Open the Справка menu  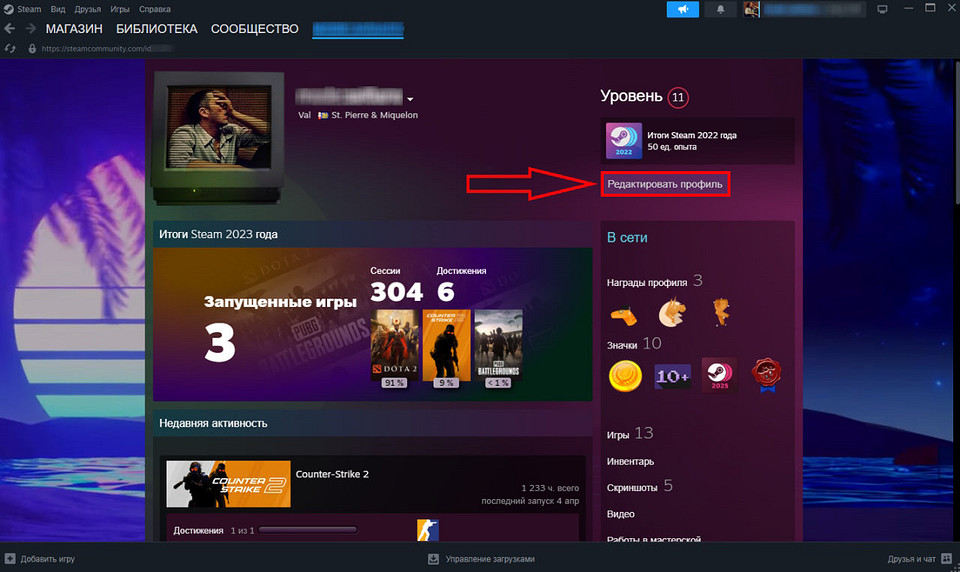pyautogui.click(x=155, y=9)
